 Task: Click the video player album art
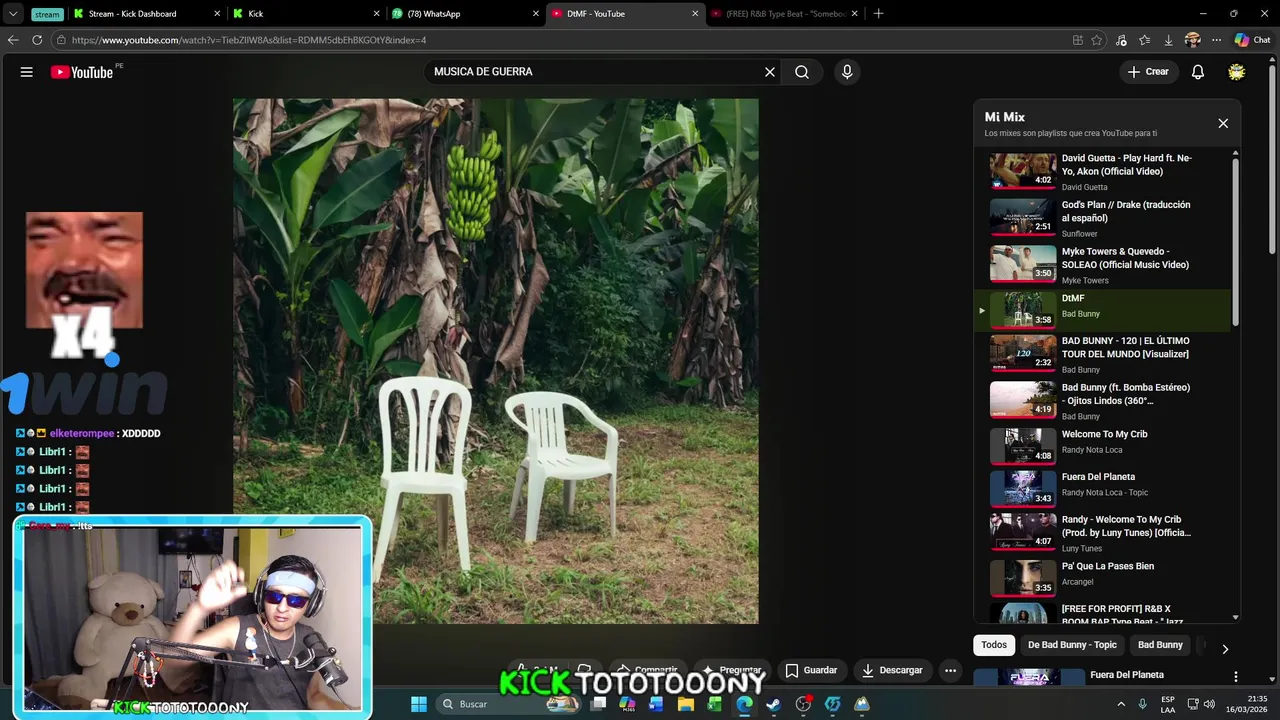(496, 361)
